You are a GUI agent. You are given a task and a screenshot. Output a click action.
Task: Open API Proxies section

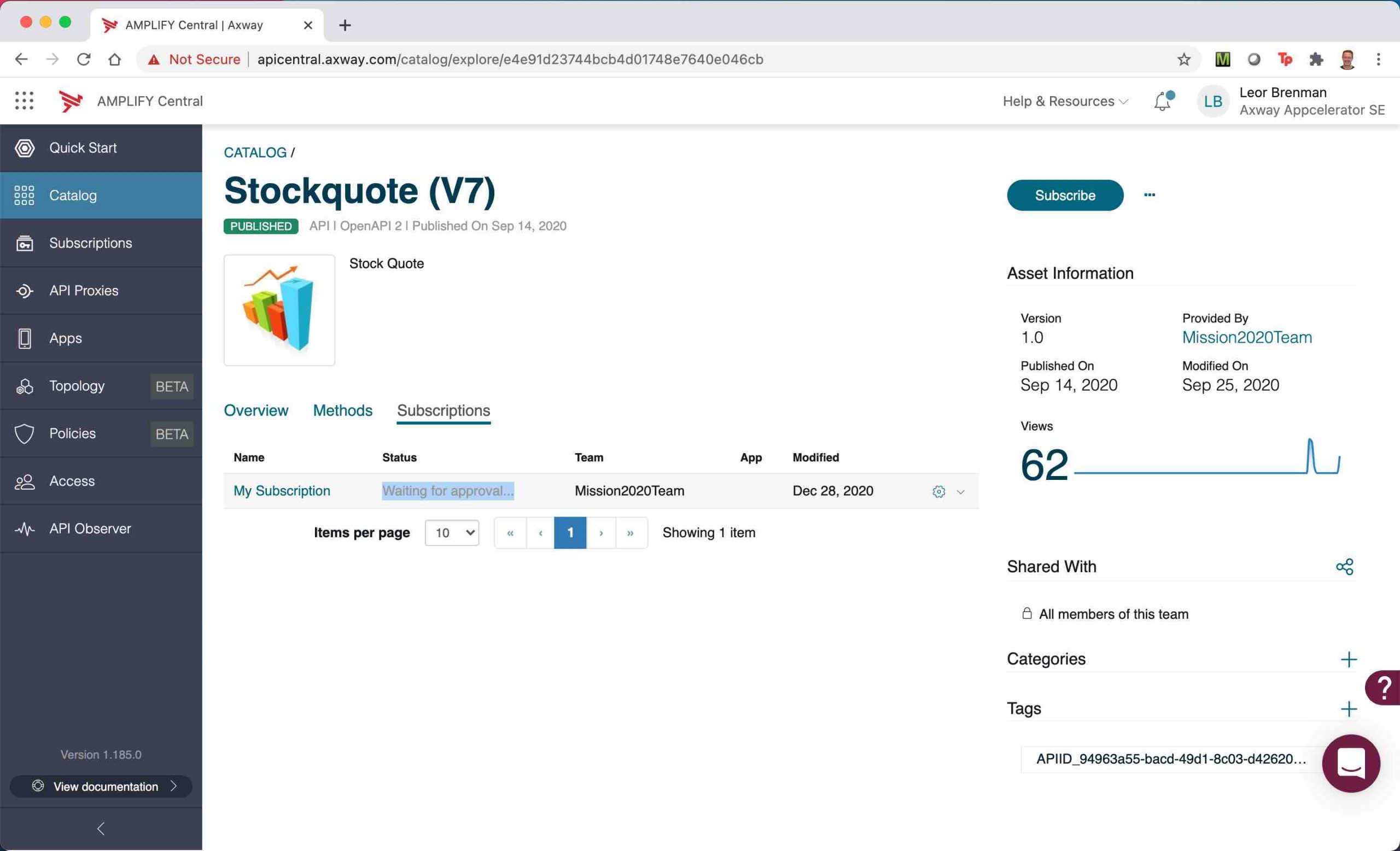101,291
